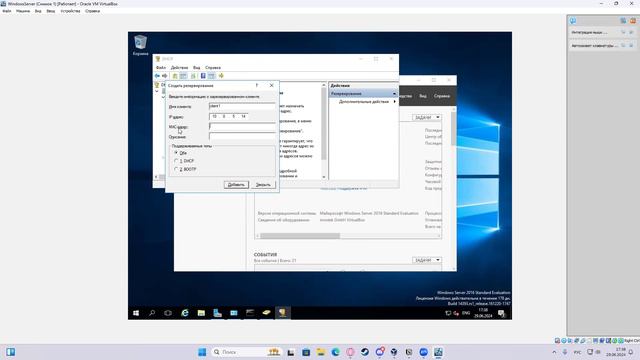Viewport: 640px width, 360px height.
Task: Click the 'Добавить' button
Action: 236,185
